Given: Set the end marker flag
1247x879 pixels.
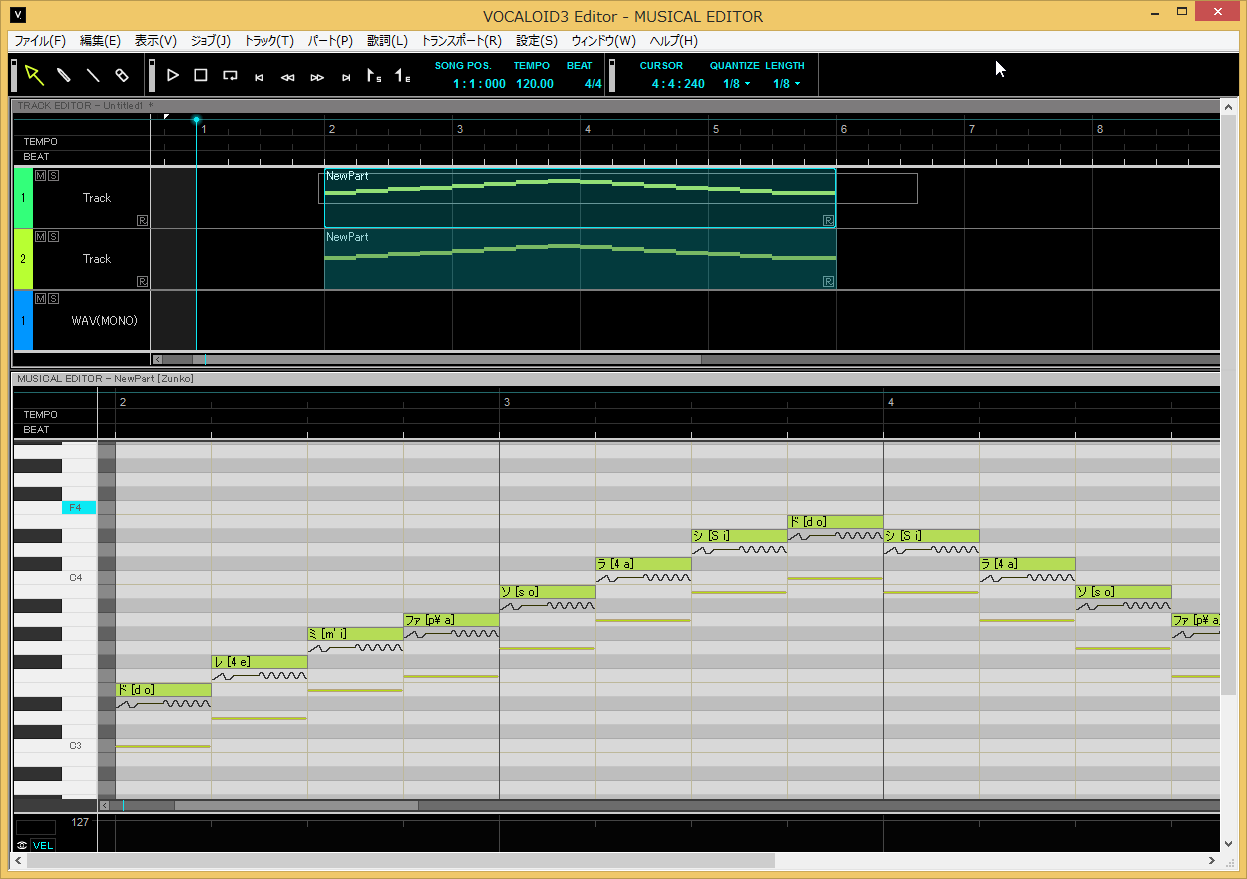Looking at the screenshot, I should [402, 75].
